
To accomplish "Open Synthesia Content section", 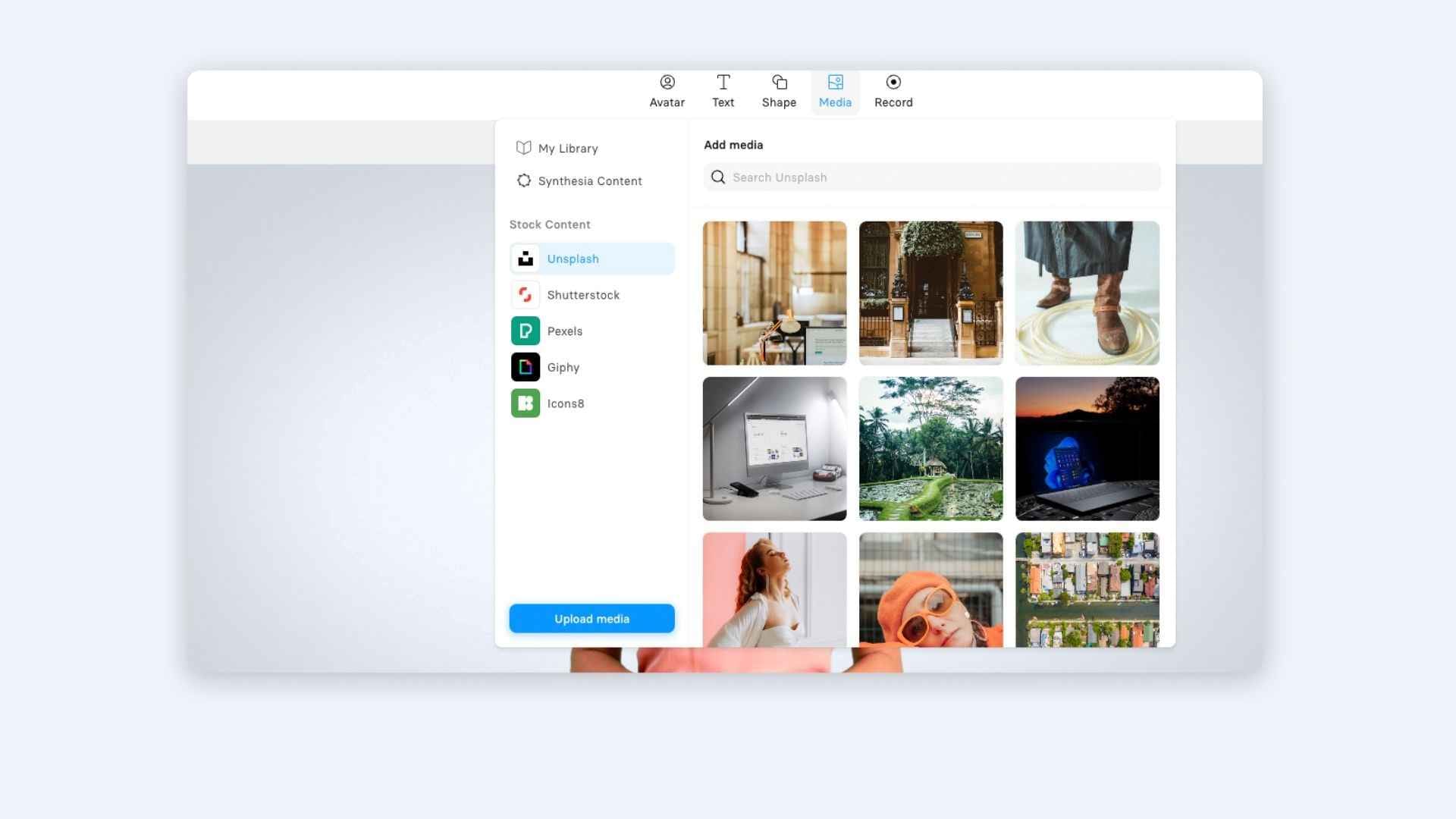I will [x=590, y=180].
